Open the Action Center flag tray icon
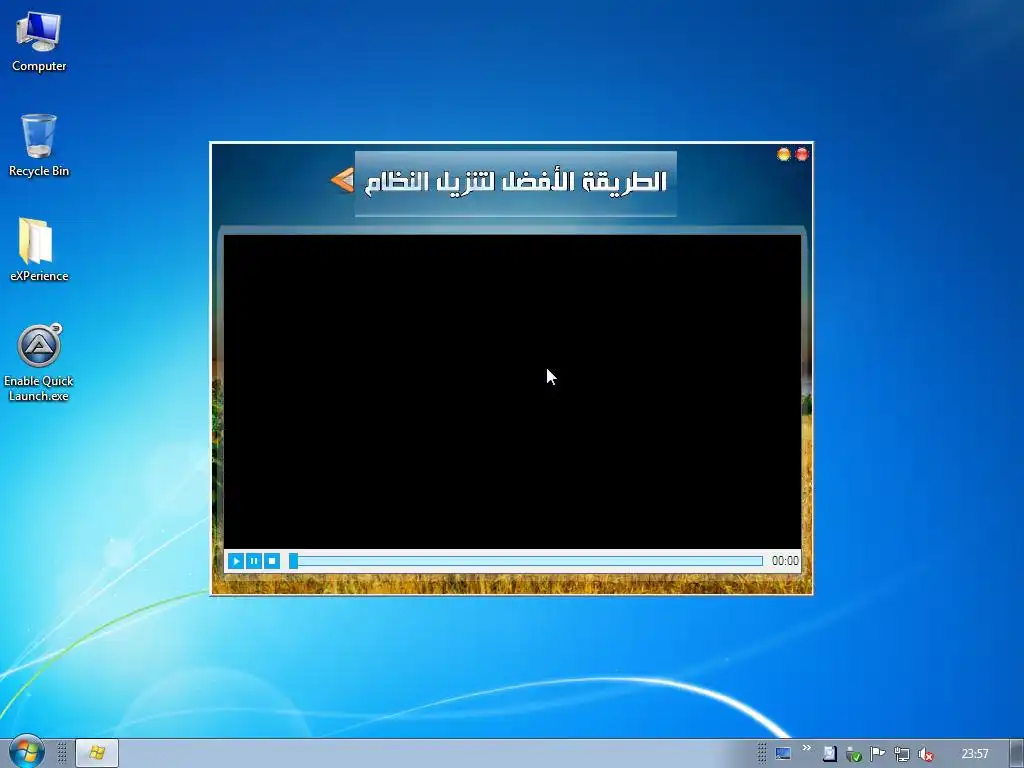Image resolution: width=1024 pixels, height=768 pixels. point(878,754)
